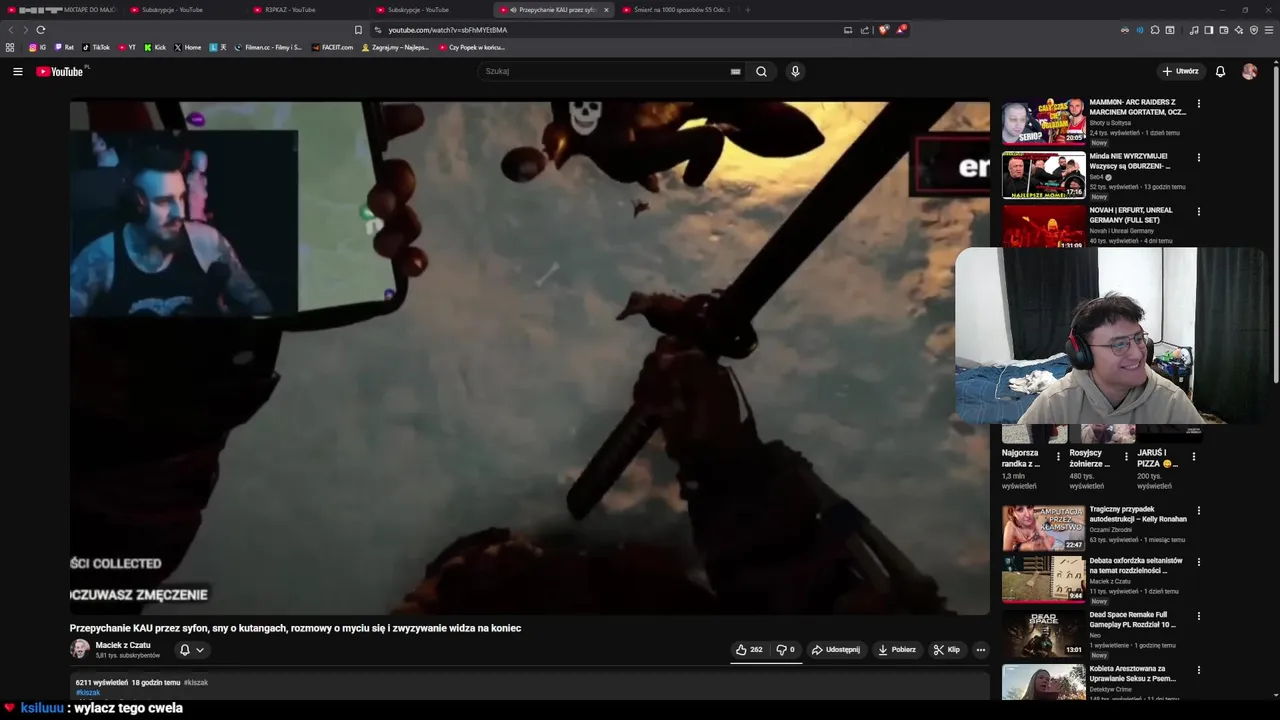The height and width of the screenshot is (720, 1280).
Task: Dislike the video with thumbs down
Action: (786, 649)
